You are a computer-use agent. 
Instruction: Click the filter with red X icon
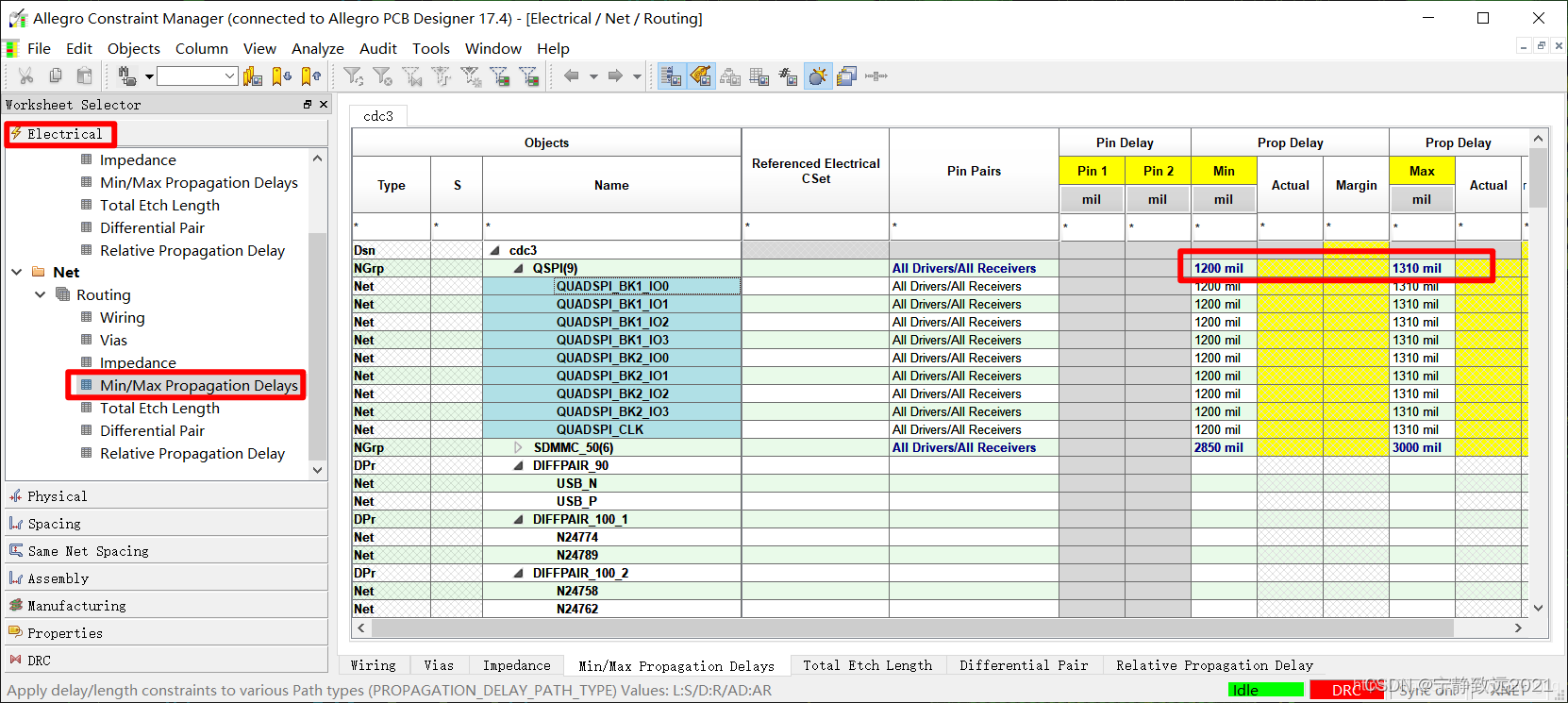(382, 76)
